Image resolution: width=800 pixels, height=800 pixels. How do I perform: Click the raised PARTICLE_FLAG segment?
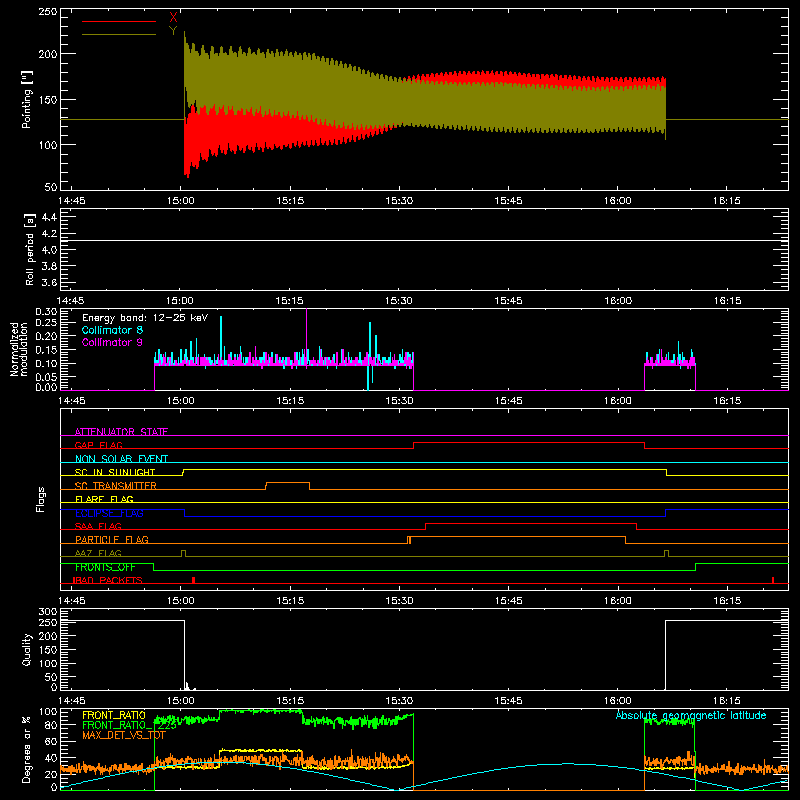518,537
